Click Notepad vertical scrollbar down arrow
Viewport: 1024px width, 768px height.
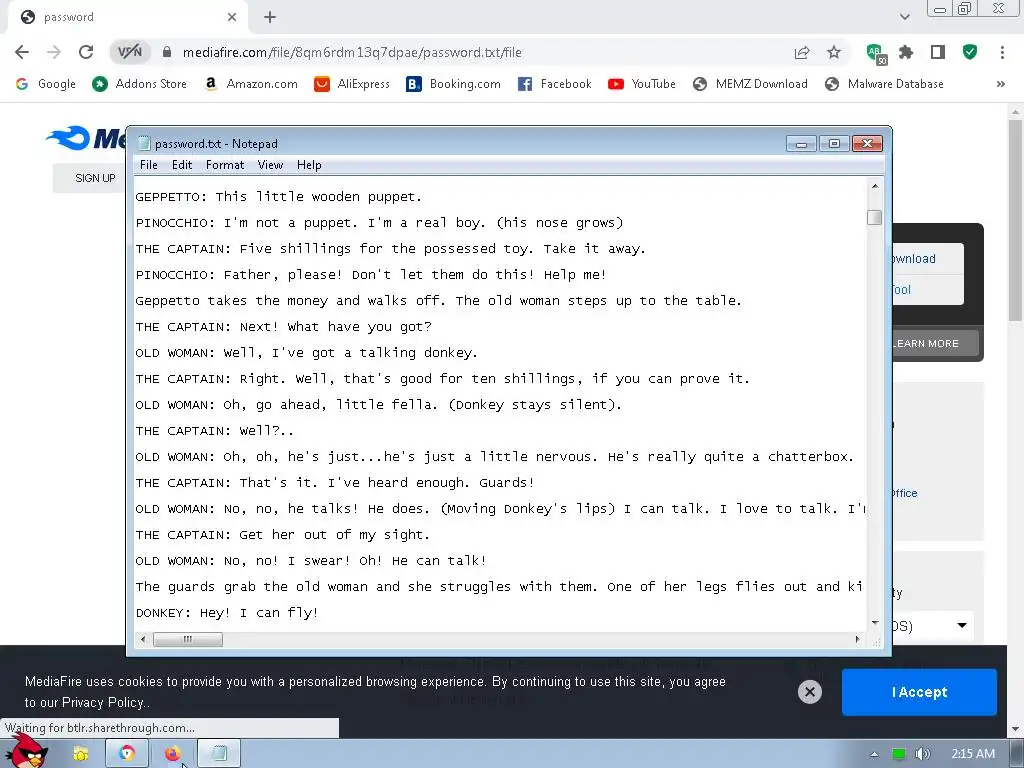[x=874, y=624]
